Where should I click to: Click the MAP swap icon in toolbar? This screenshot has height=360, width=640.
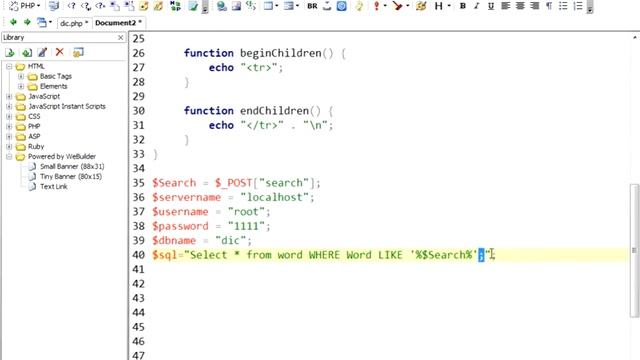[x=176, y=6]
